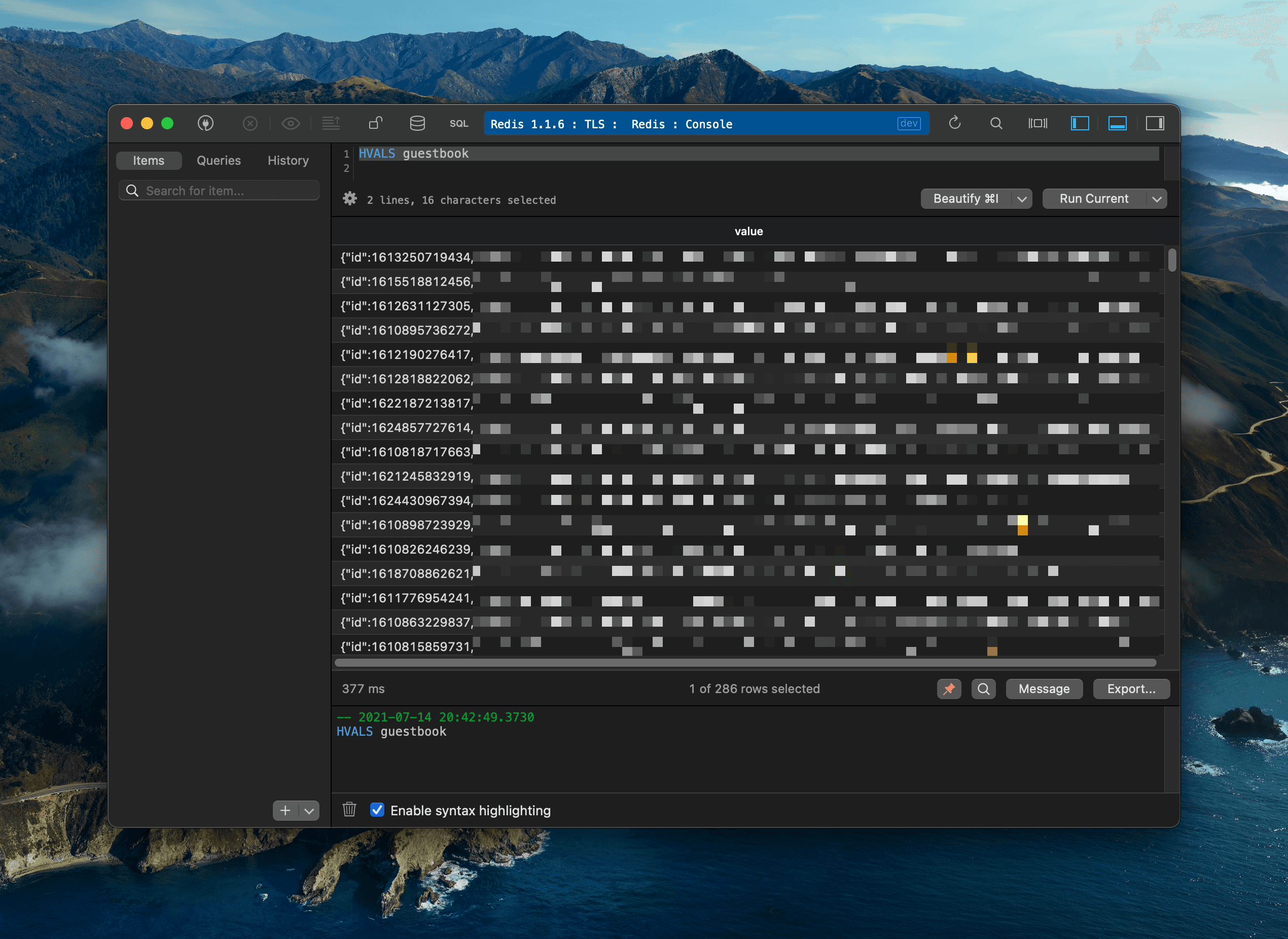Click the trash icon to clear console
Viewport: 1288px width, 939px height.
pos(349,809)
